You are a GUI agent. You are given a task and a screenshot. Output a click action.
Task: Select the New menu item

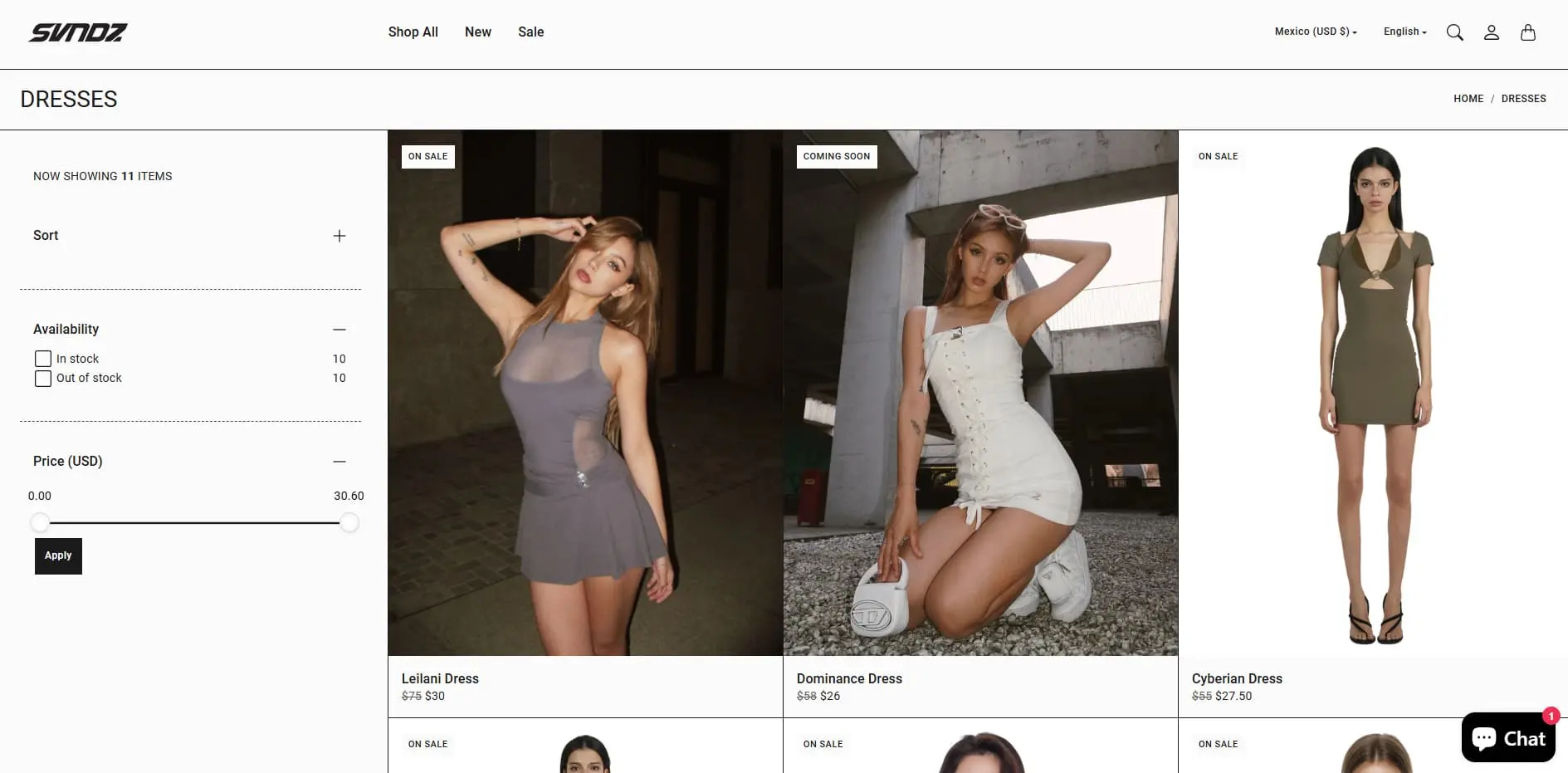tap(478, 32)
